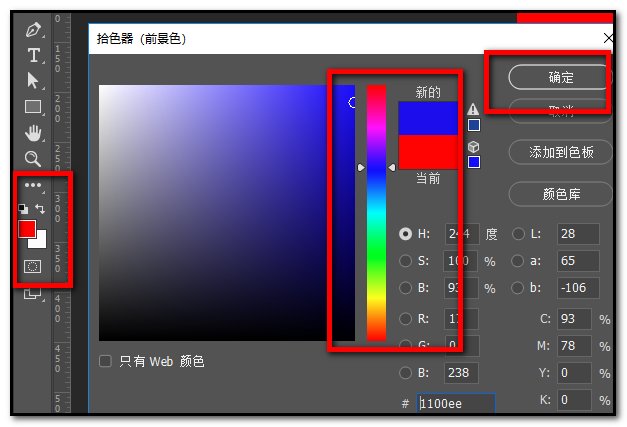Select the Path Selection arrow tool

click(33, 80)
